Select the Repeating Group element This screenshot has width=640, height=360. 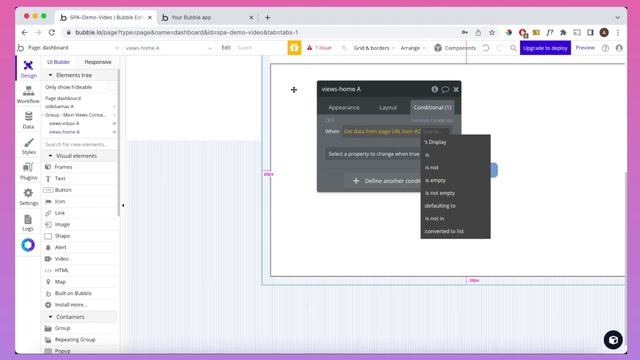tap(75, 340)
